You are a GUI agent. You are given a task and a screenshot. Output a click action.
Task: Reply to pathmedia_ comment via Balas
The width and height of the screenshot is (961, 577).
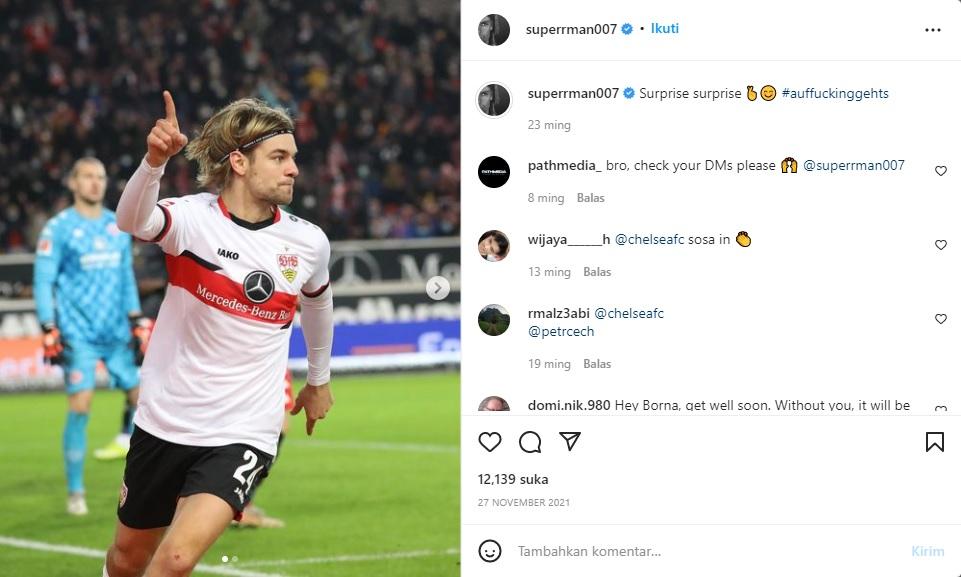[590, 198]
